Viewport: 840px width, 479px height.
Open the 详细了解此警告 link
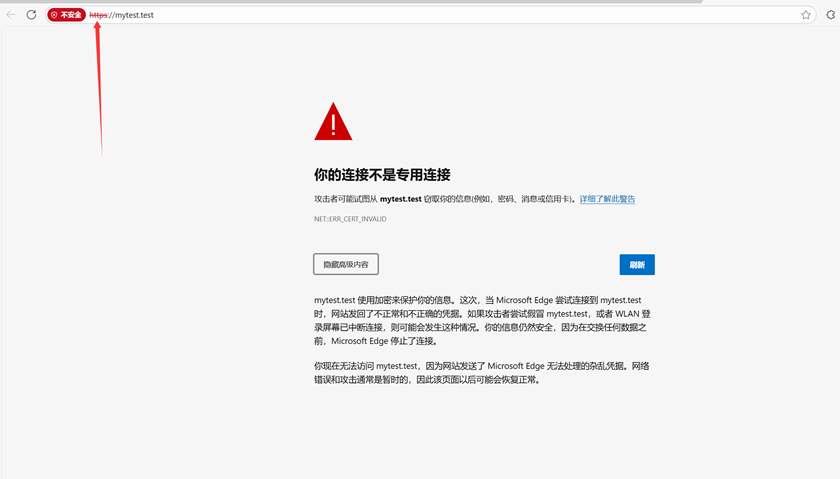tap(607, 199)
